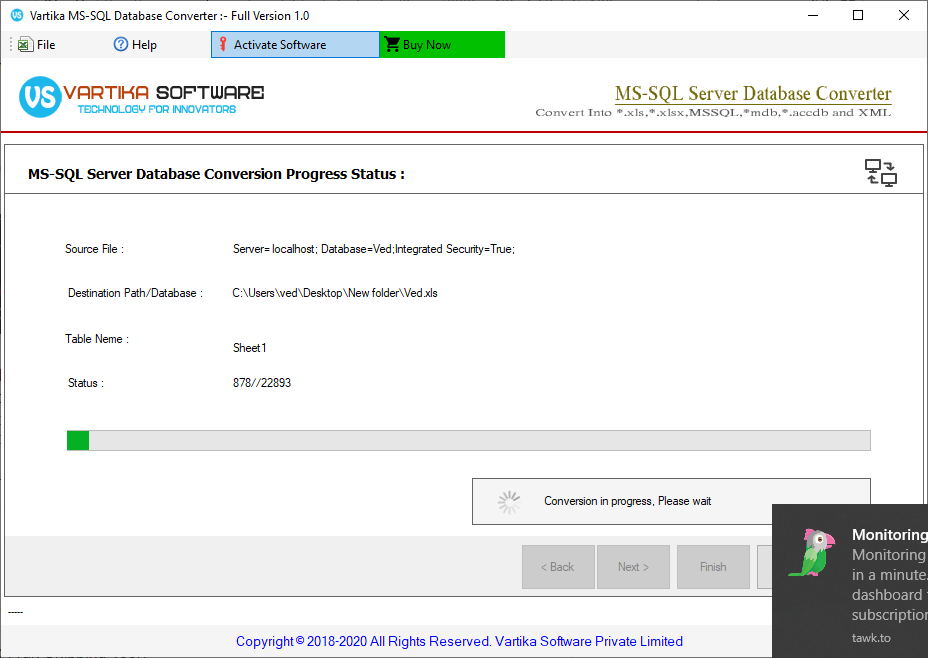Image resolution: width=928 pixels, height=658 pixels.
Task: Close the Vartika converter window
Action: pos(904,15)
